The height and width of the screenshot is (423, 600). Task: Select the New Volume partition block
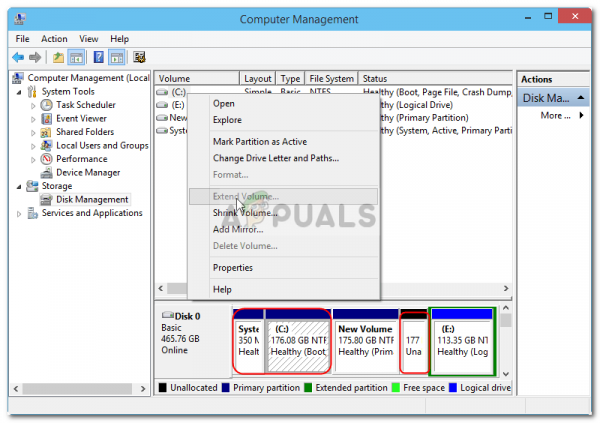click(x=366, y=341)
